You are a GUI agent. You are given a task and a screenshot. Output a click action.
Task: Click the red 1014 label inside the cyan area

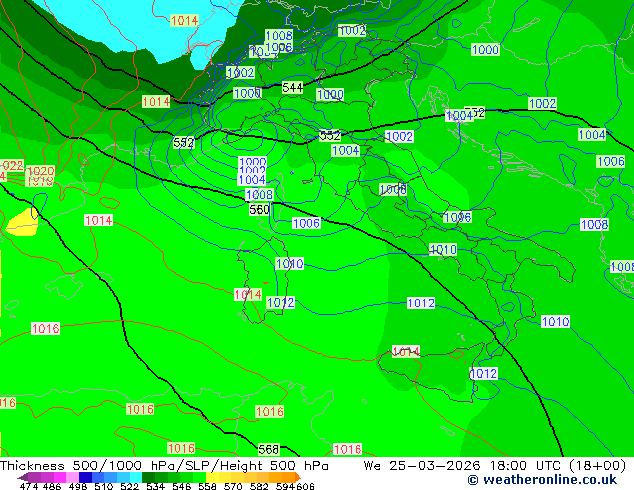[184, 21]
